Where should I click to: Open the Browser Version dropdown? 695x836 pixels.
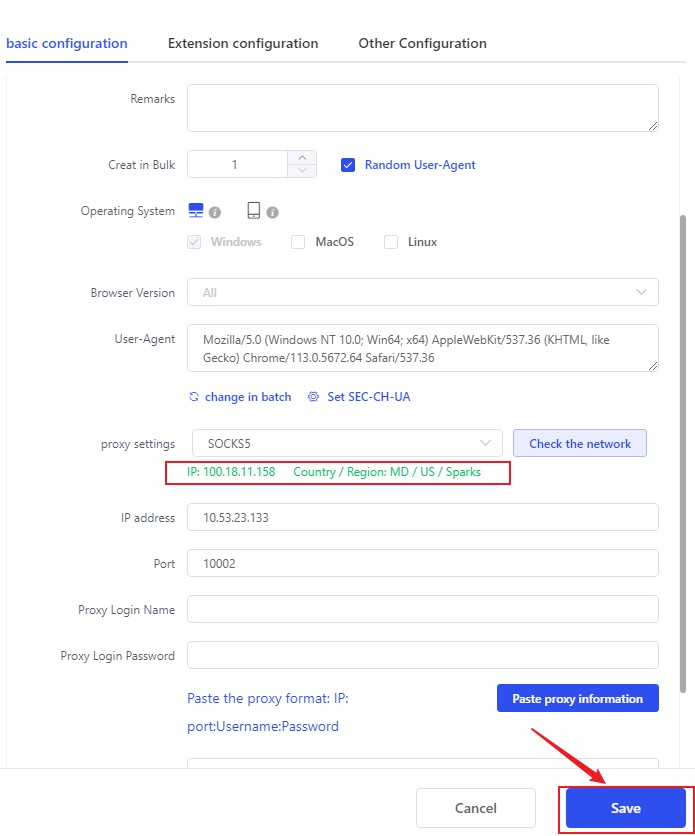(423, 292)
